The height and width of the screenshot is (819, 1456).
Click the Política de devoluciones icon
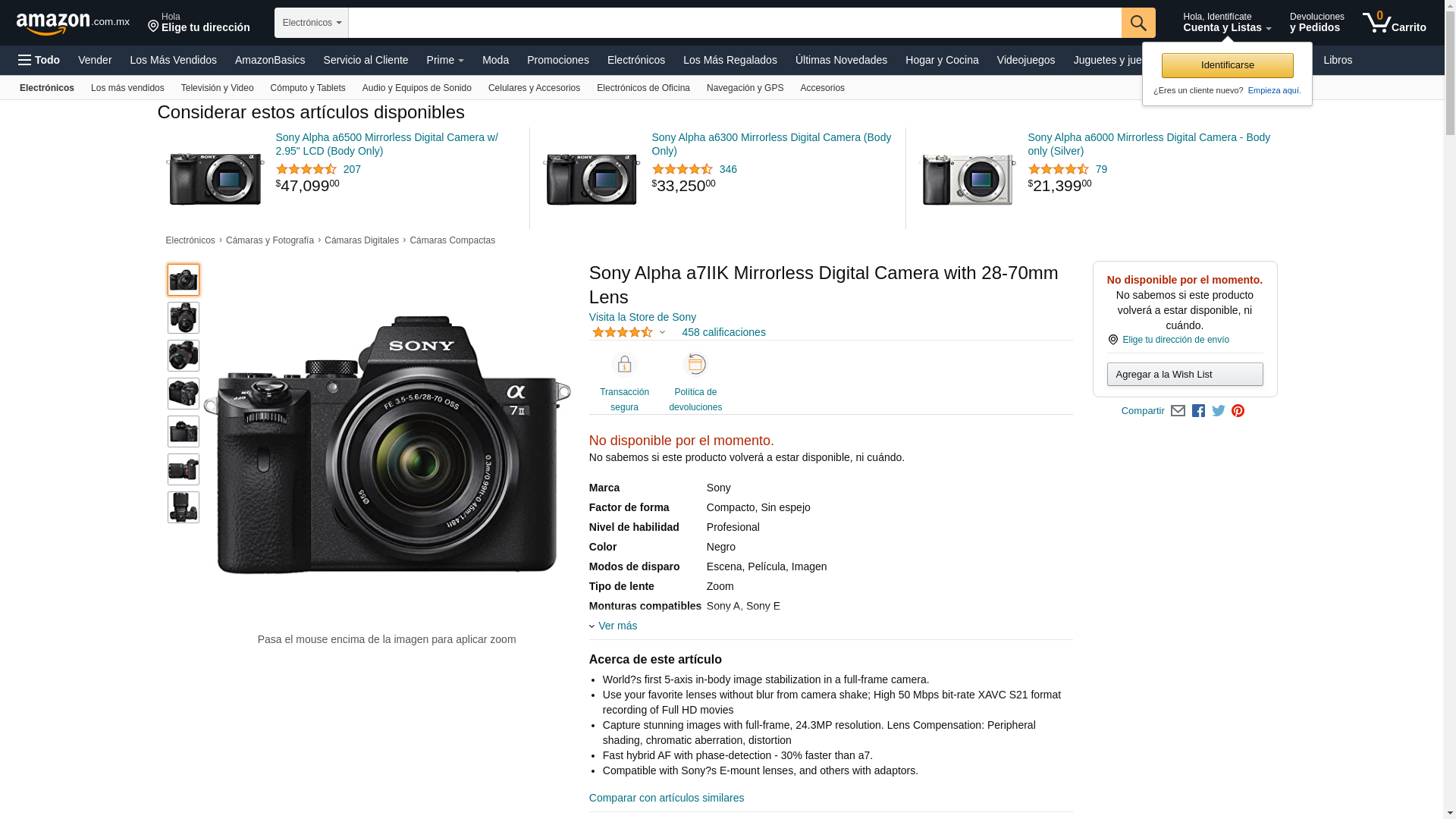[x=695, y=364]
